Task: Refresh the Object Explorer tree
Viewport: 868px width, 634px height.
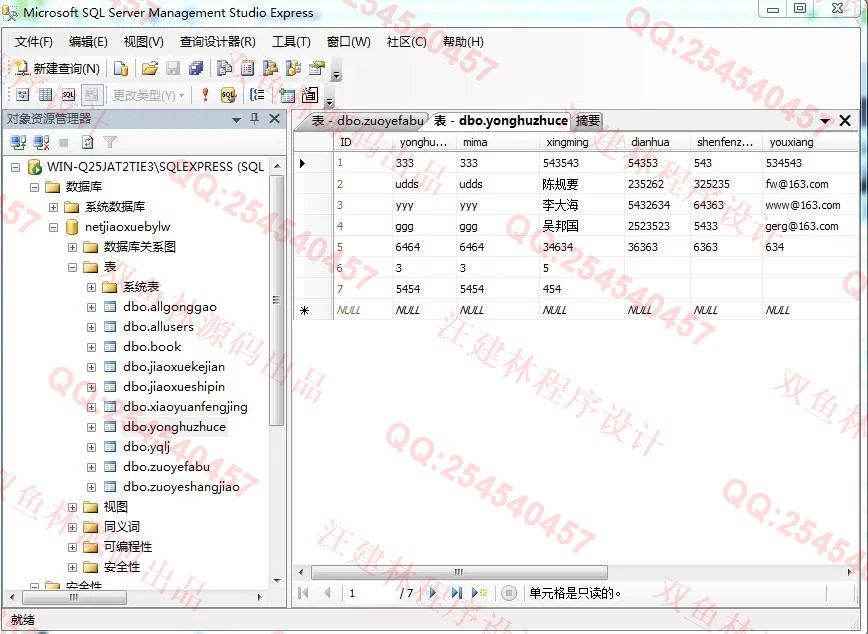Action: [87, 143]
